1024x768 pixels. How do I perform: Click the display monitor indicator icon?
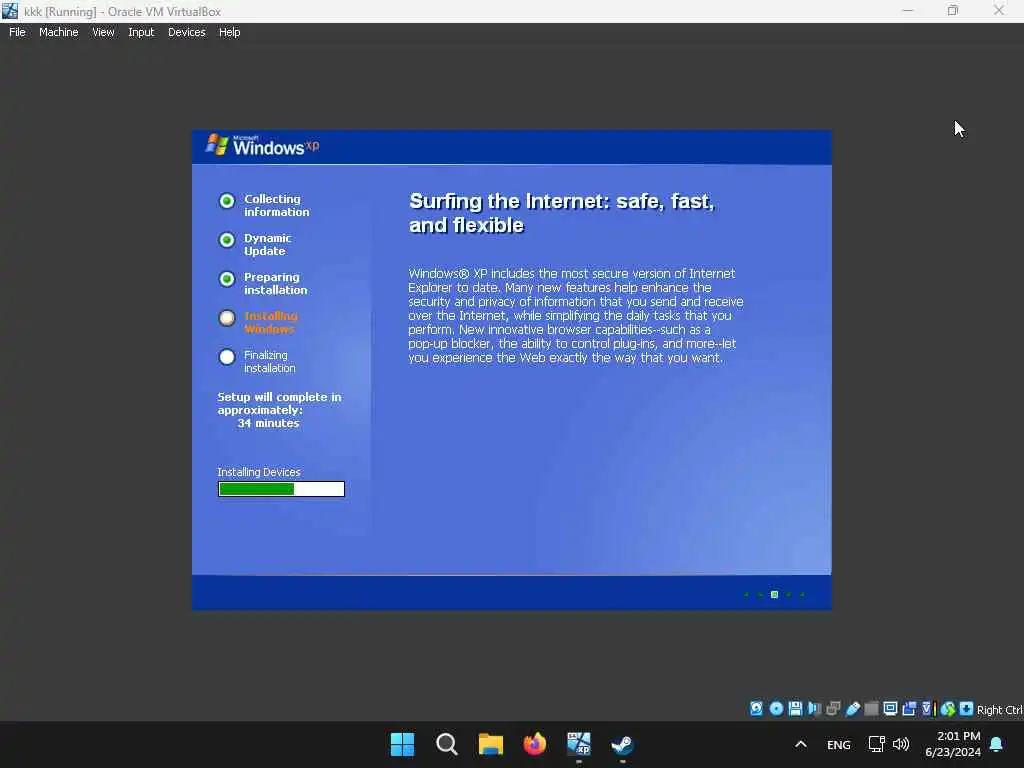tap(890, 709)
